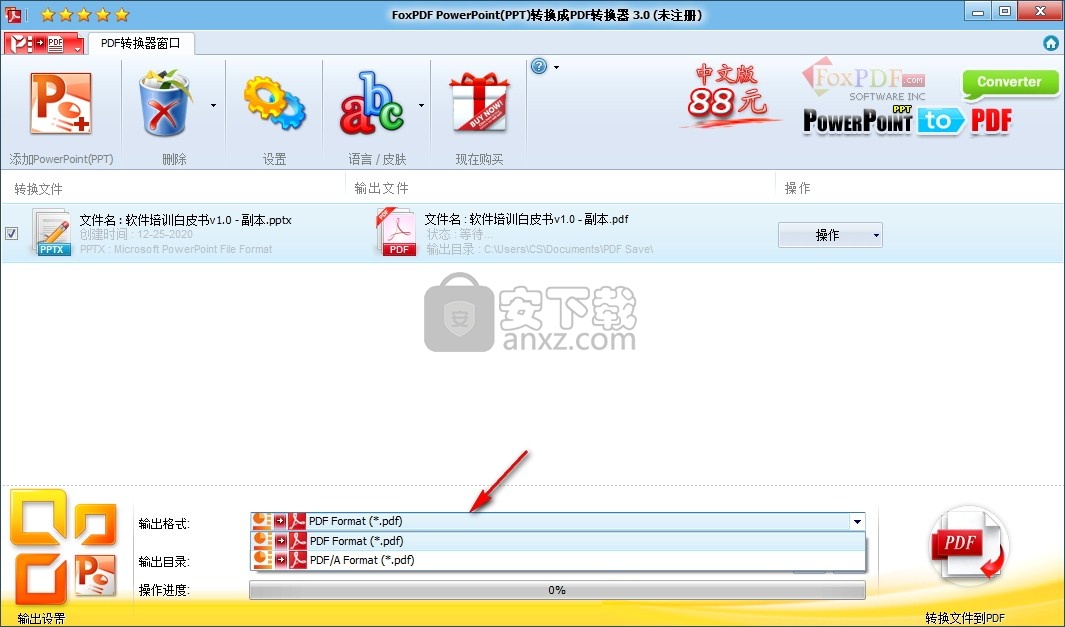Click the PPTX : Microsoft PowerPoint File Format text

click(176, 249)
